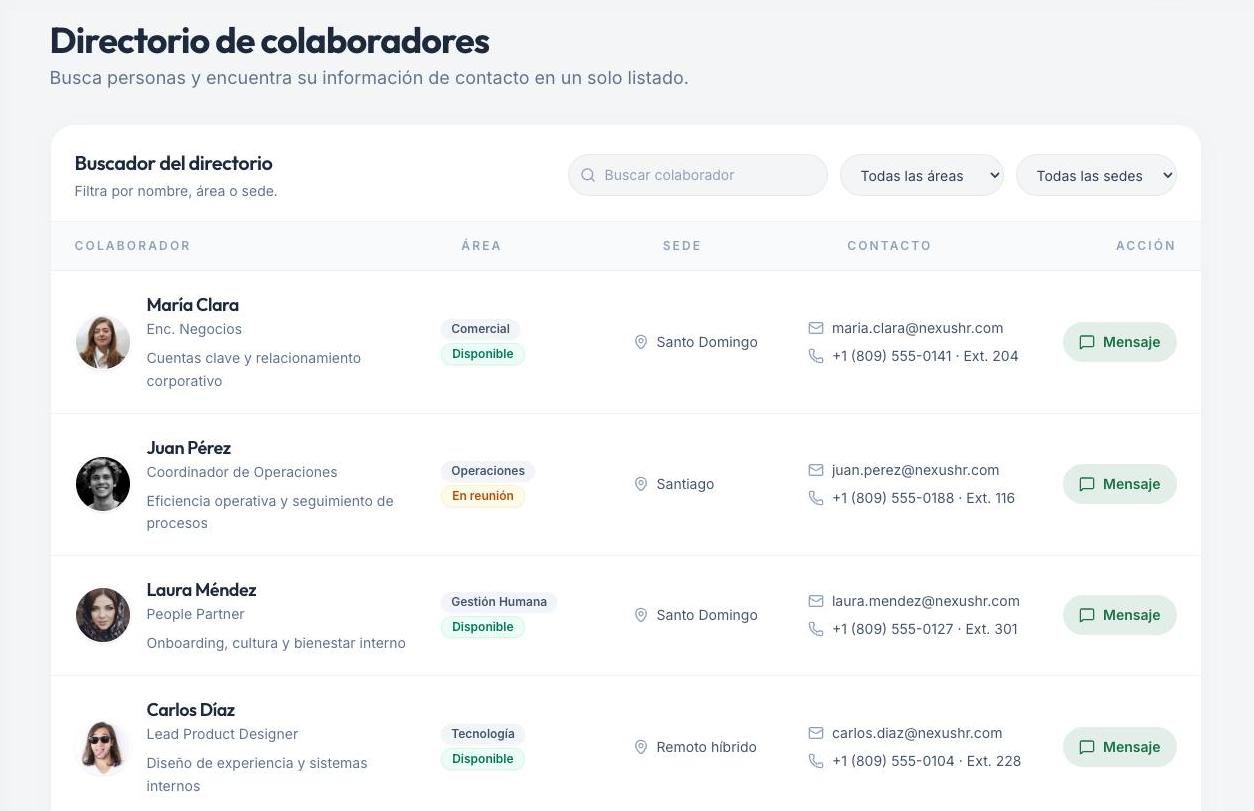Click the phone icon next to Ext. 301
The image size is (1254, 811).
[816, 629]
